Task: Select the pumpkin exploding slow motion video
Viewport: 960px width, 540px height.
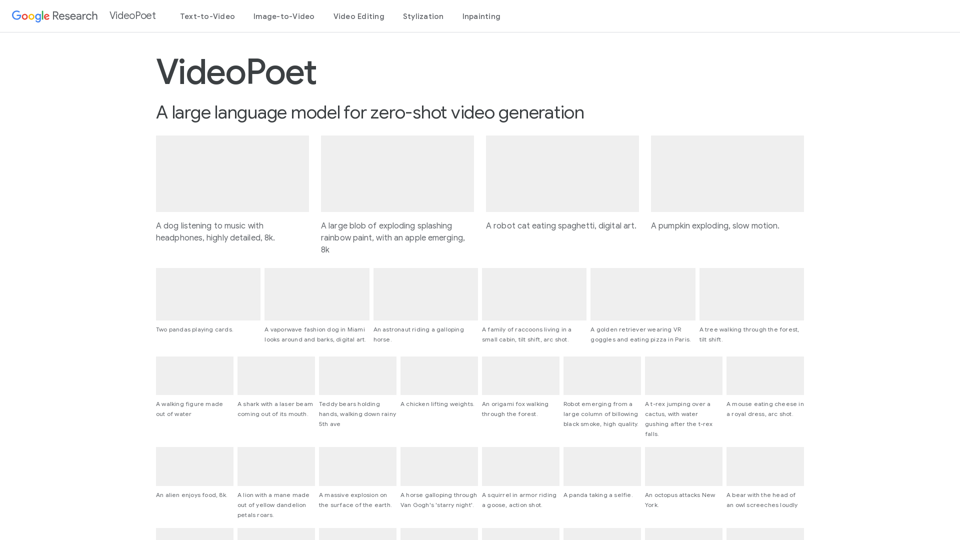Action: click(727, 174)
